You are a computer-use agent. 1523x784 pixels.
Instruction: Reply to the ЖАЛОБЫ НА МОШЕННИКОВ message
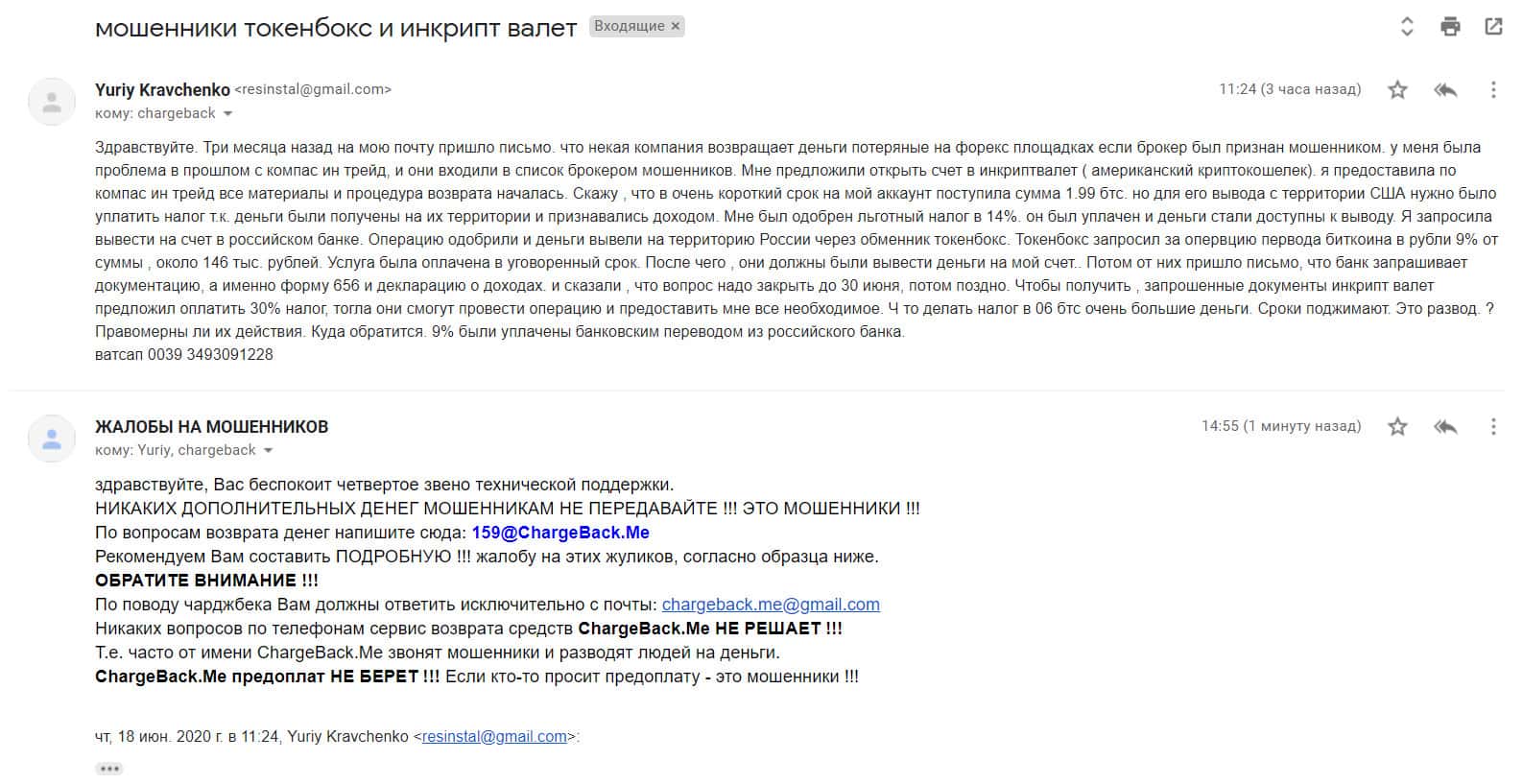(1445, 427)
